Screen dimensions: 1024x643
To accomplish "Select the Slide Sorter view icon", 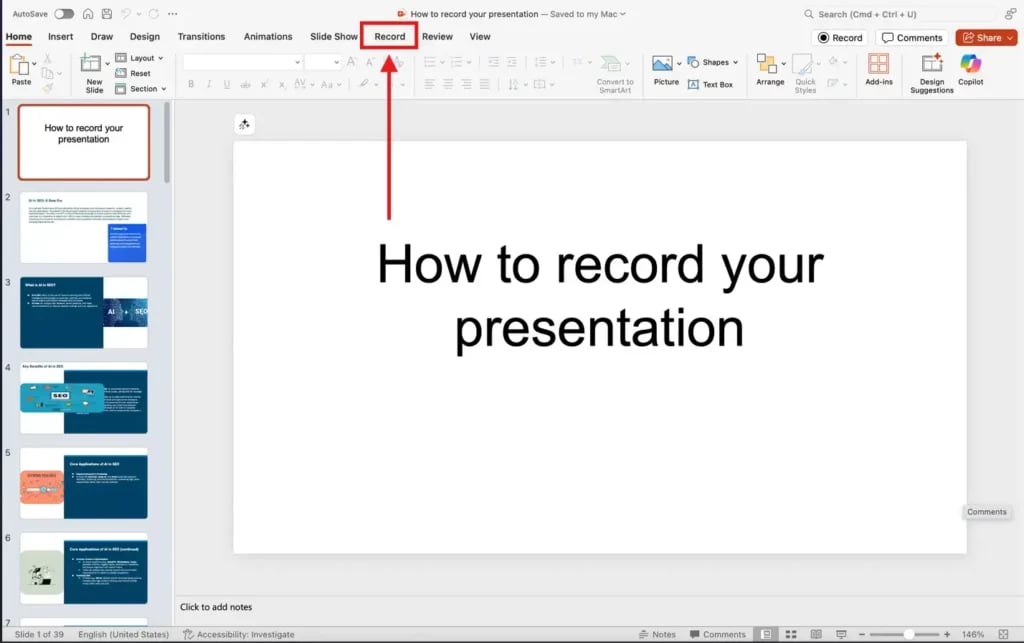I will 791,633.
